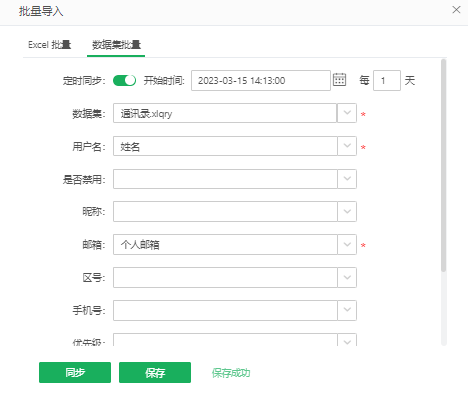The image size is (468, 396).
Task: Expand the 是否禁用 dropdown arrow
Action: 347,179
